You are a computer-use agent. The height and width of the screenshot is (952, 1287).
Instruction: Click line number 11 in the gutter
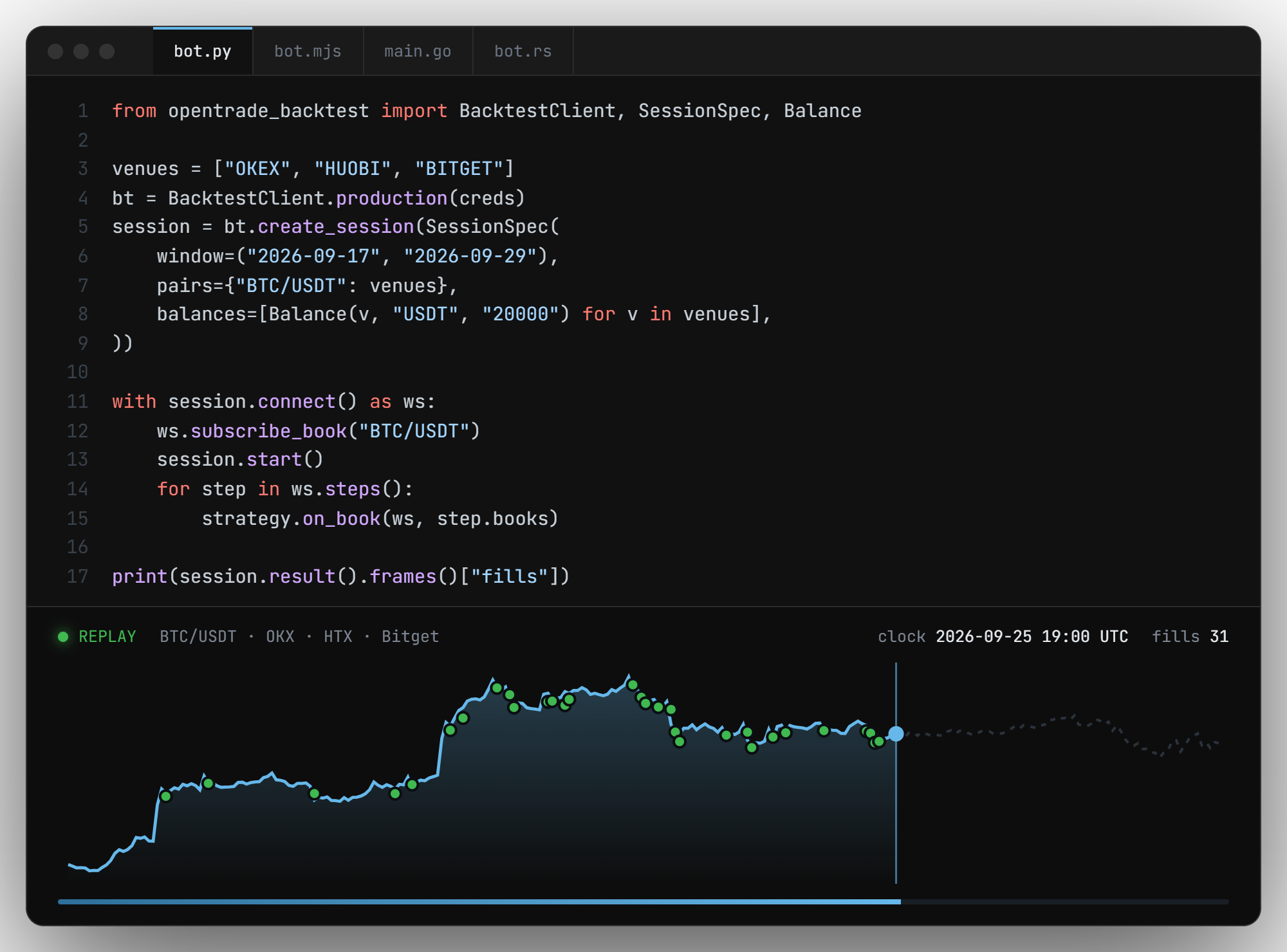click(77, 402)
